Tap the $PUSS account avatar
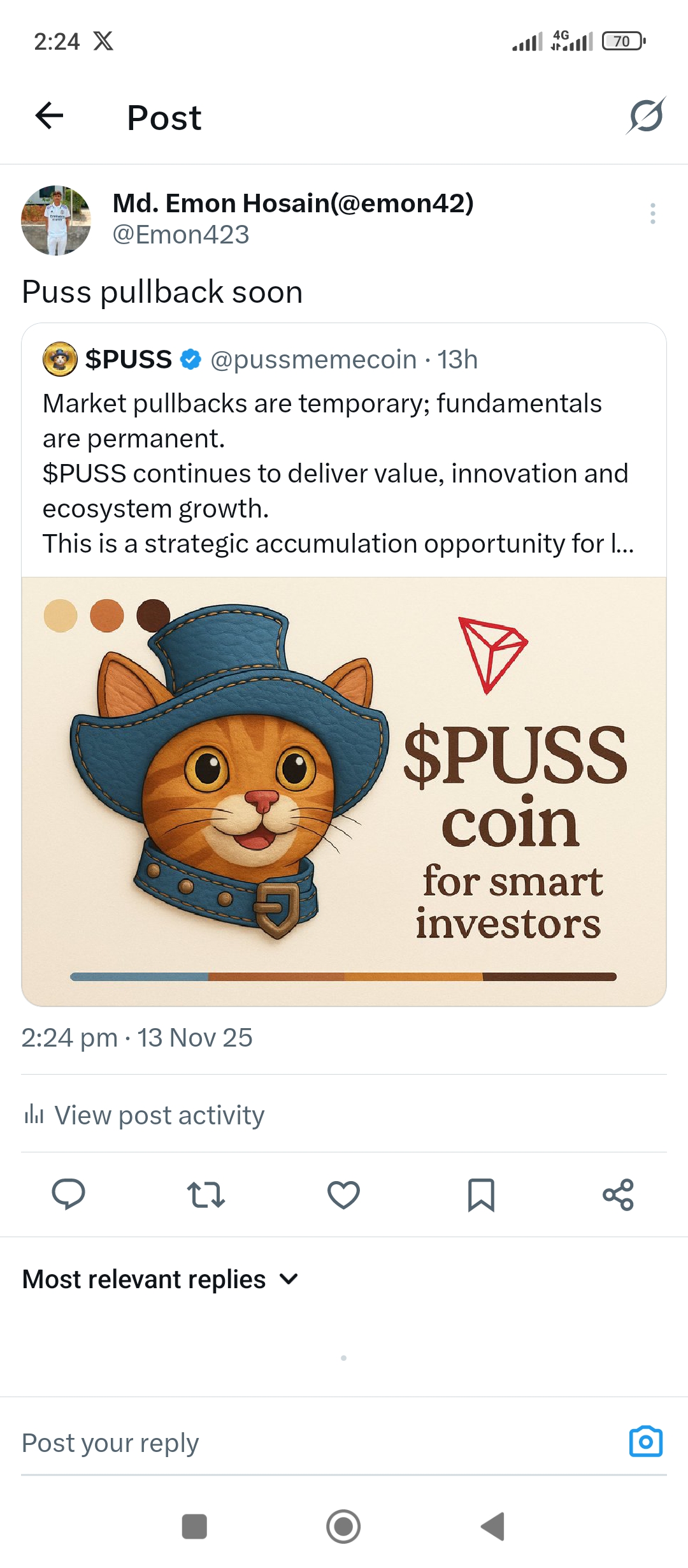 tap(60, 359)
